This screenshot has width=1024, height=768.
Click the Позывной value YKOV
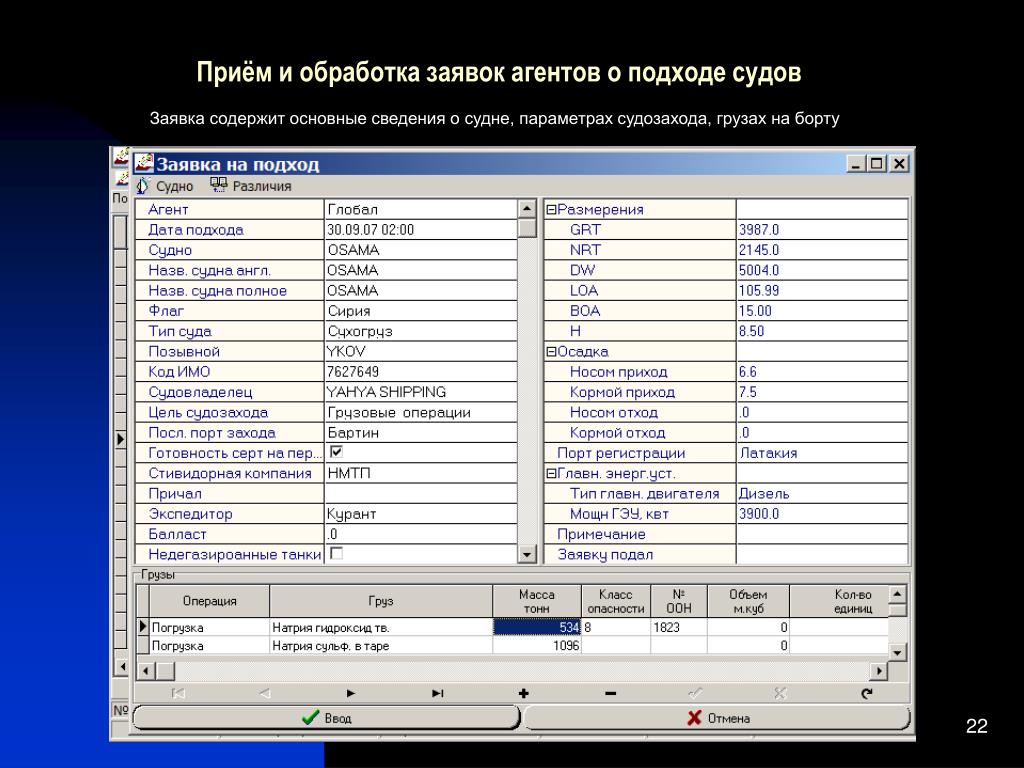tap(421, 351)
